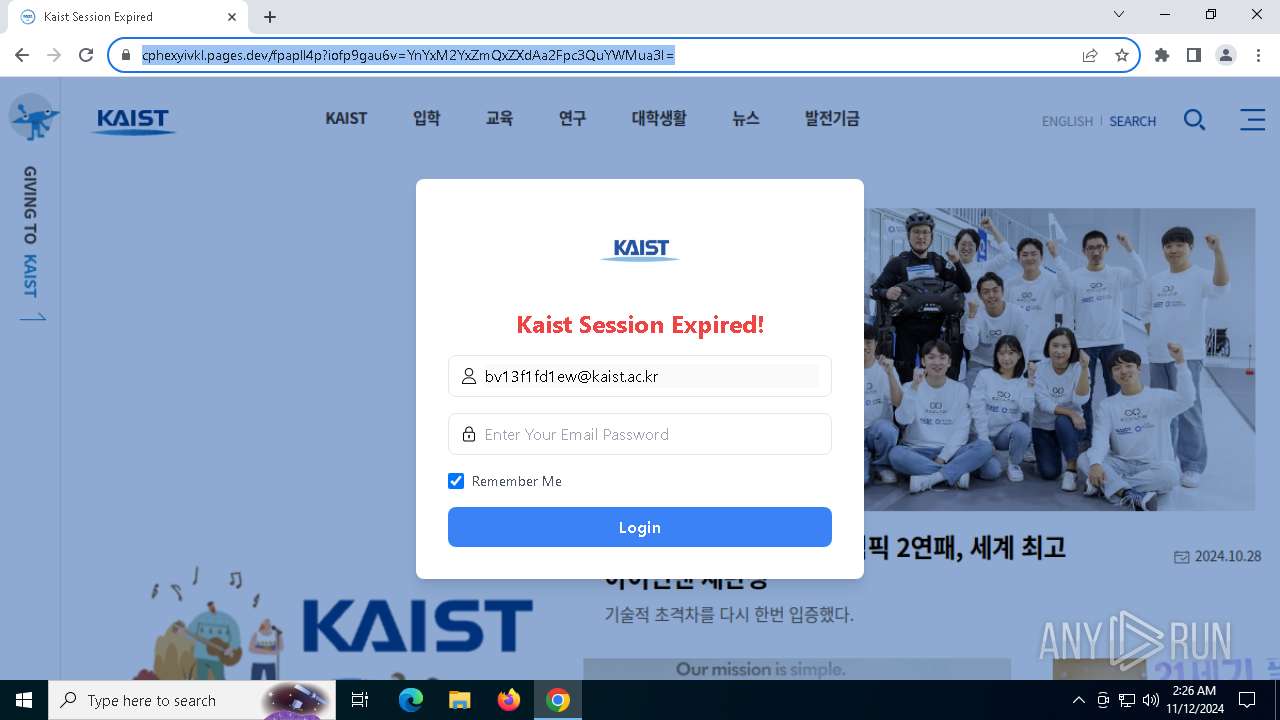Click the browser forward arrow

54,55
